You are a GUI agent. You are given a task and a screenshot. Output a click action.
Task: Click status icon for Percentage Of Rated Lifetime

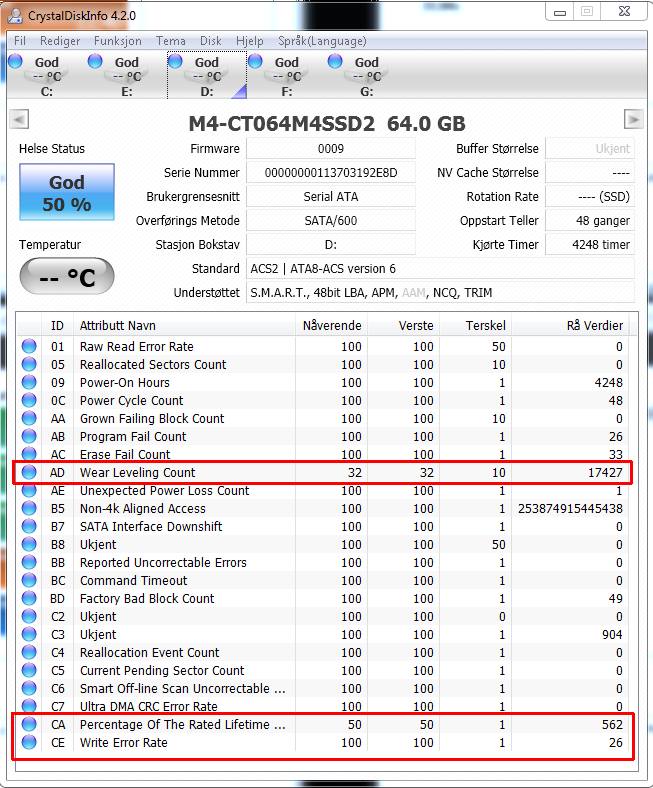29,724
